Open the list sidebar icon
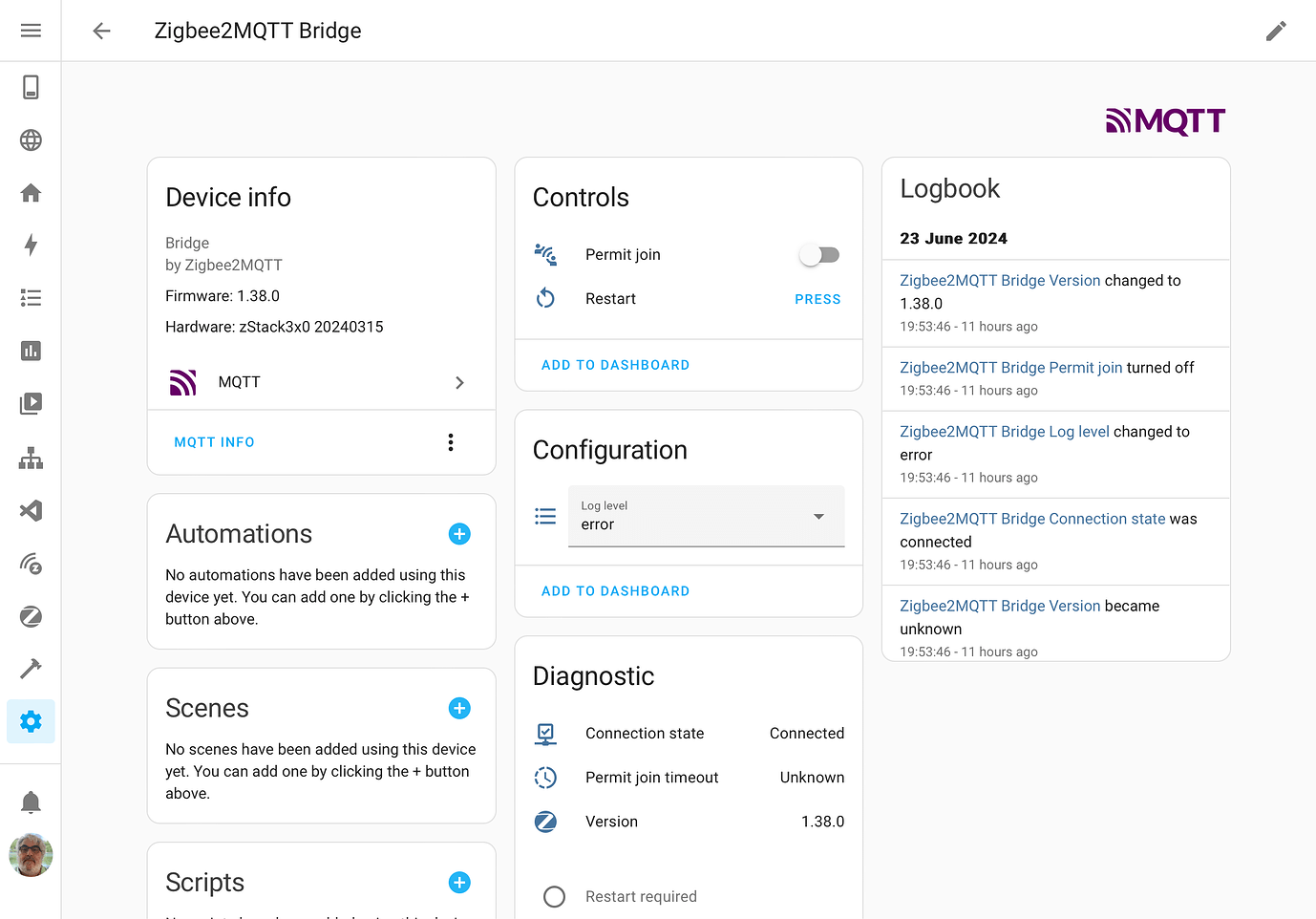This screenshot has width=1316, height=919. point(31,298)
